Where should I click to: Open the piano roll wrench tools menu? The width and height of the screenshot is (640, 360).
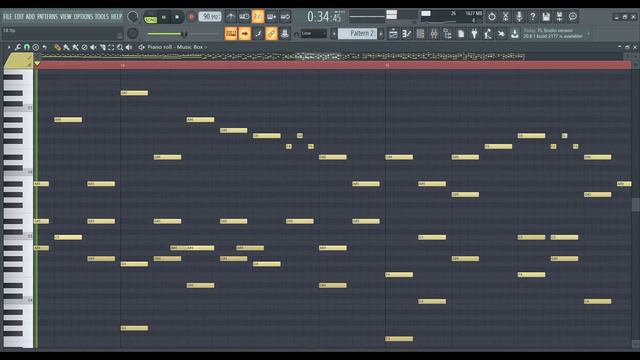tap(18, 47)
